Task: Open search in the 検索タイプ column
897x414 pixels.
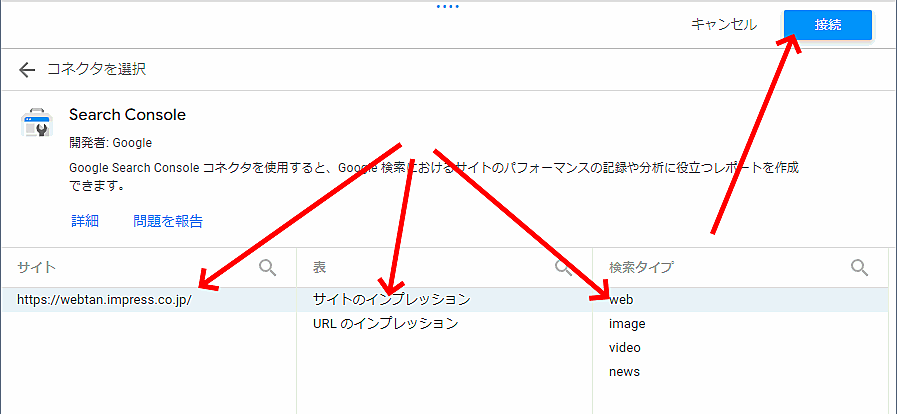Action: (859, 267)
